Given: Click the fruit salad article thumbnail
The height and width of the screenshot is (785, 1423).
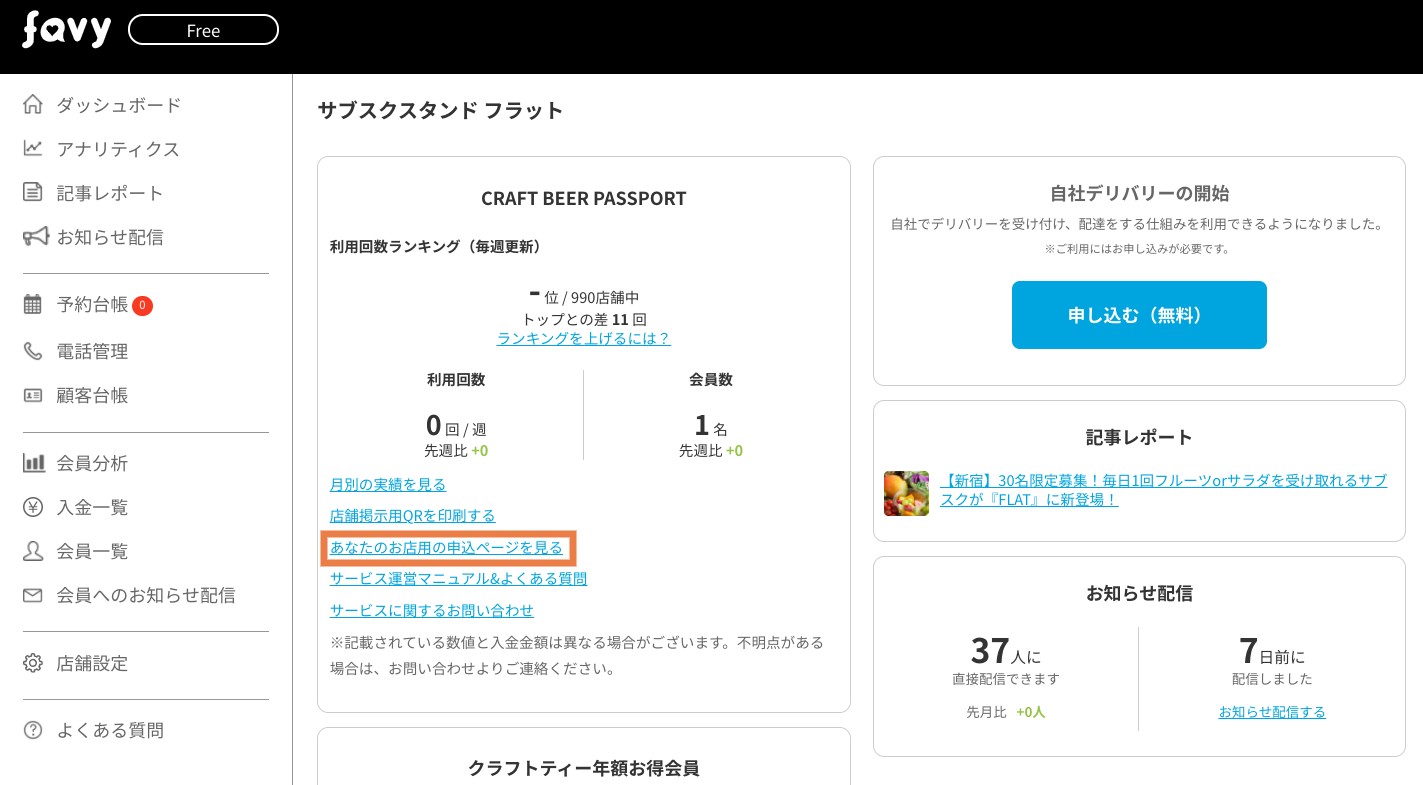Looking at the screenshot, I should click(906, 493).
